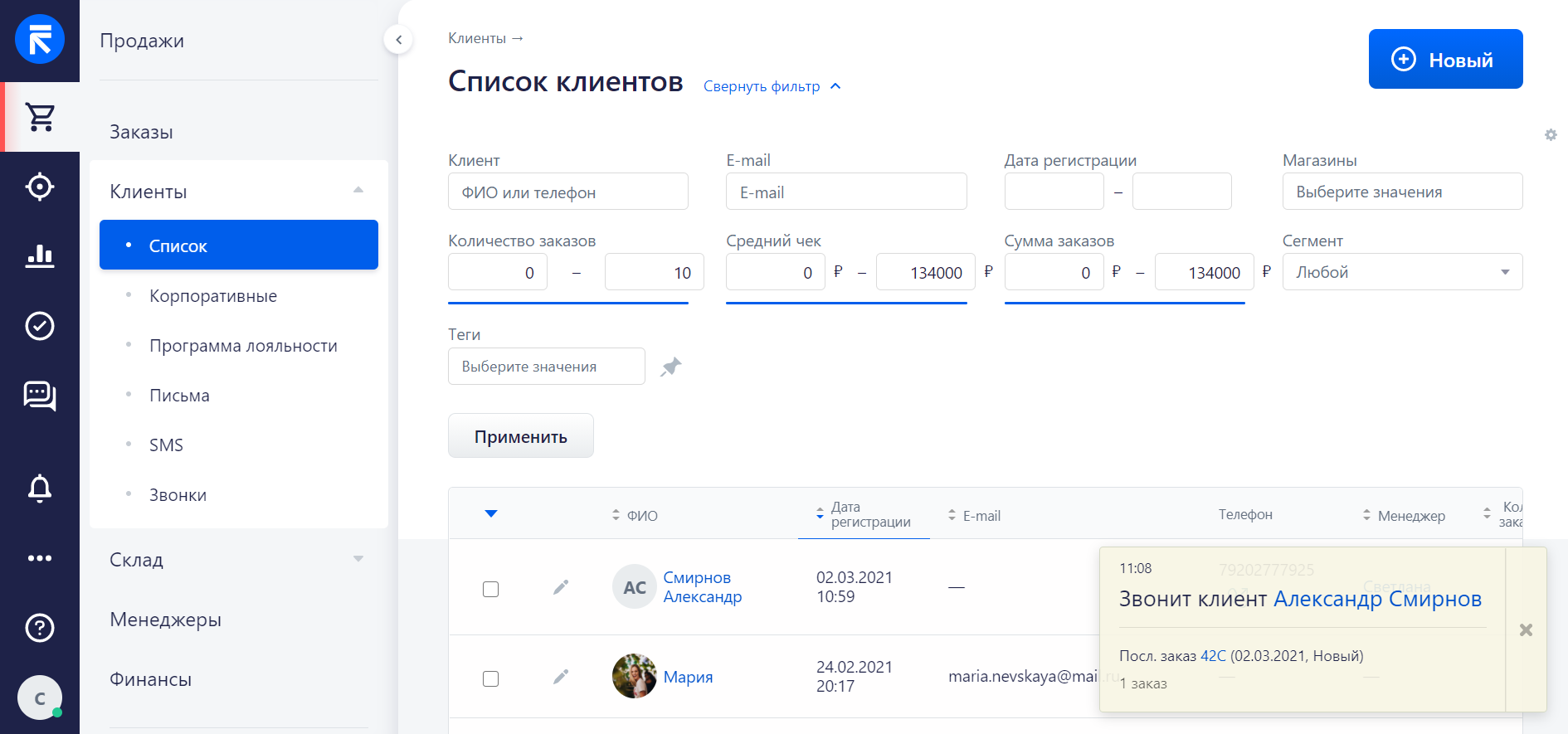The height and width of the screenshot is (734, 1568).
Task: Click the ФИО или телефон search field
Action: 568,192
